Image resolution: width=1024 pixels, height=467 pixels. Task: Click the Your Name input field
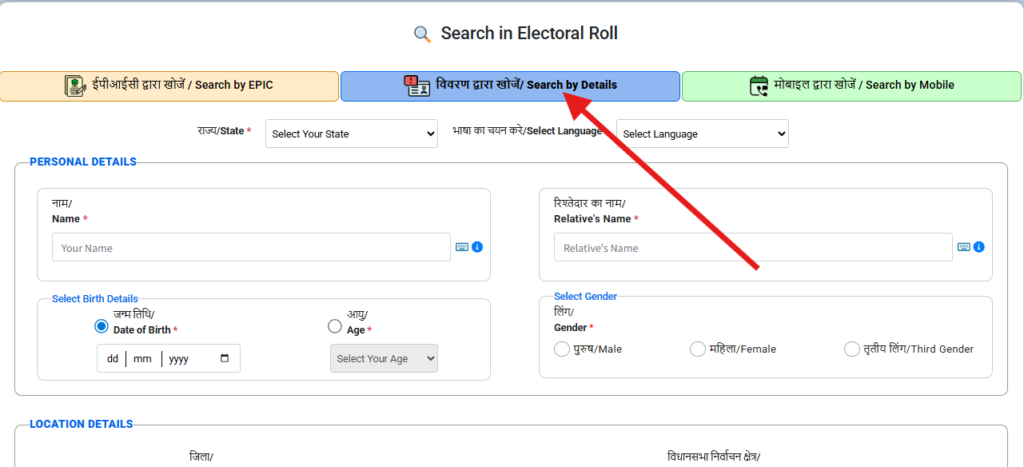point(251,248)
